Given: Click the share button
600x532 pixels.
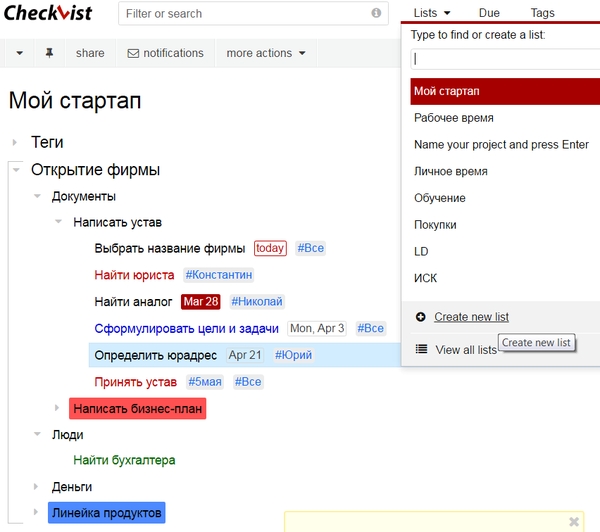Looking at the screenshot, I should 90,53.
